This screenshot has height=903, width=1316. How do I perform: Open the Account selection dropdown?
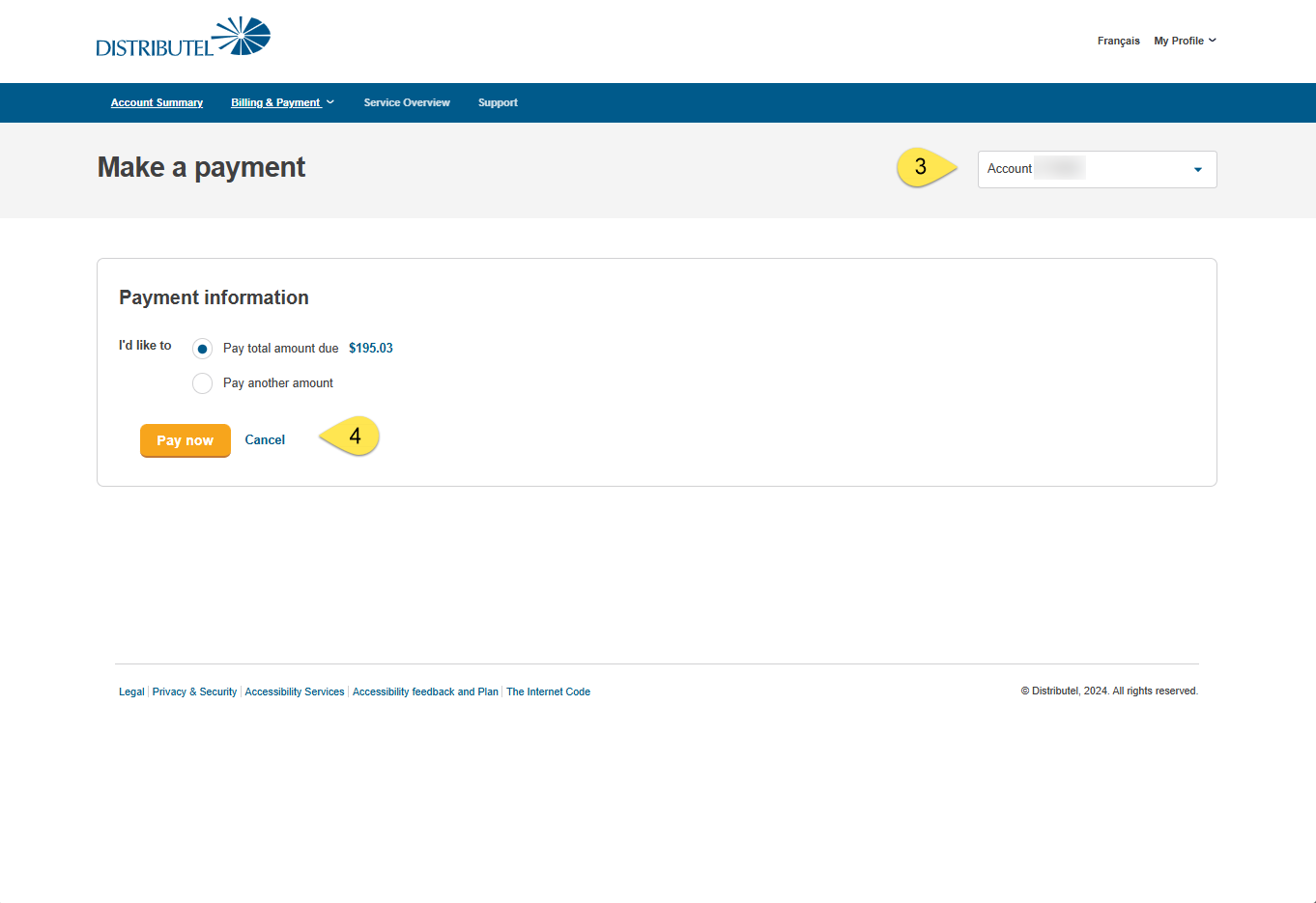(x=1097, y=169)
